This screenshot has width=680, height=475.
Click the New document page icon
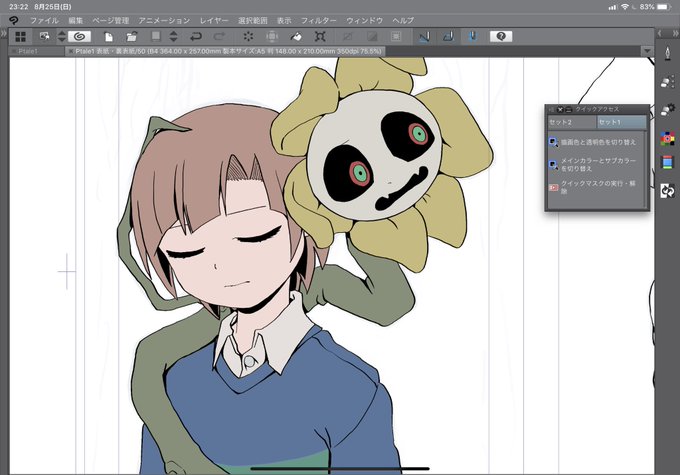[x=109, y=37]
